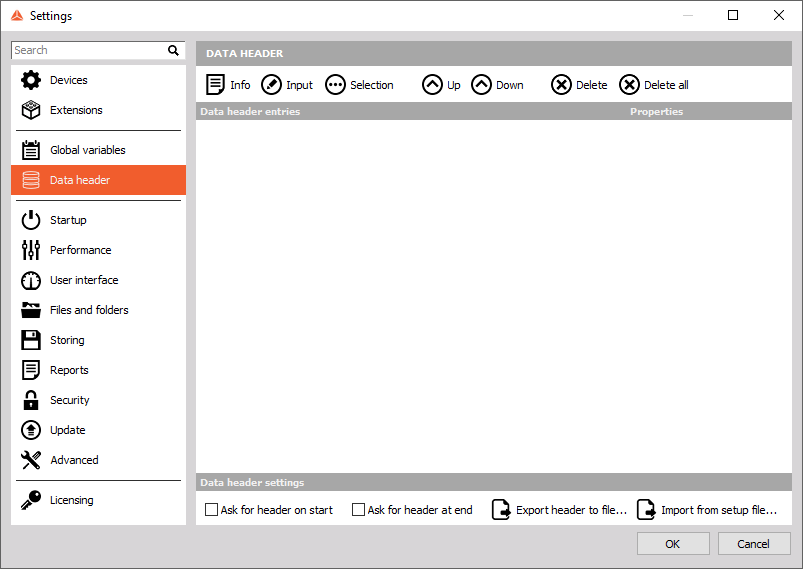Click the Properties column header
The width and height of the screenshot is (803, 569).
[657, 111]
